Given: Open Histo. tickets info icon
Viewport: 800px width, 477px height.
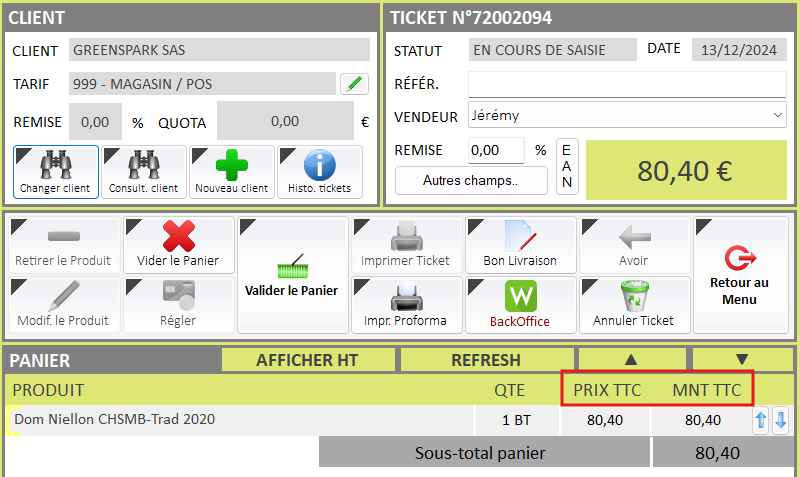Looking at the screenshot, I should point(319,164).
